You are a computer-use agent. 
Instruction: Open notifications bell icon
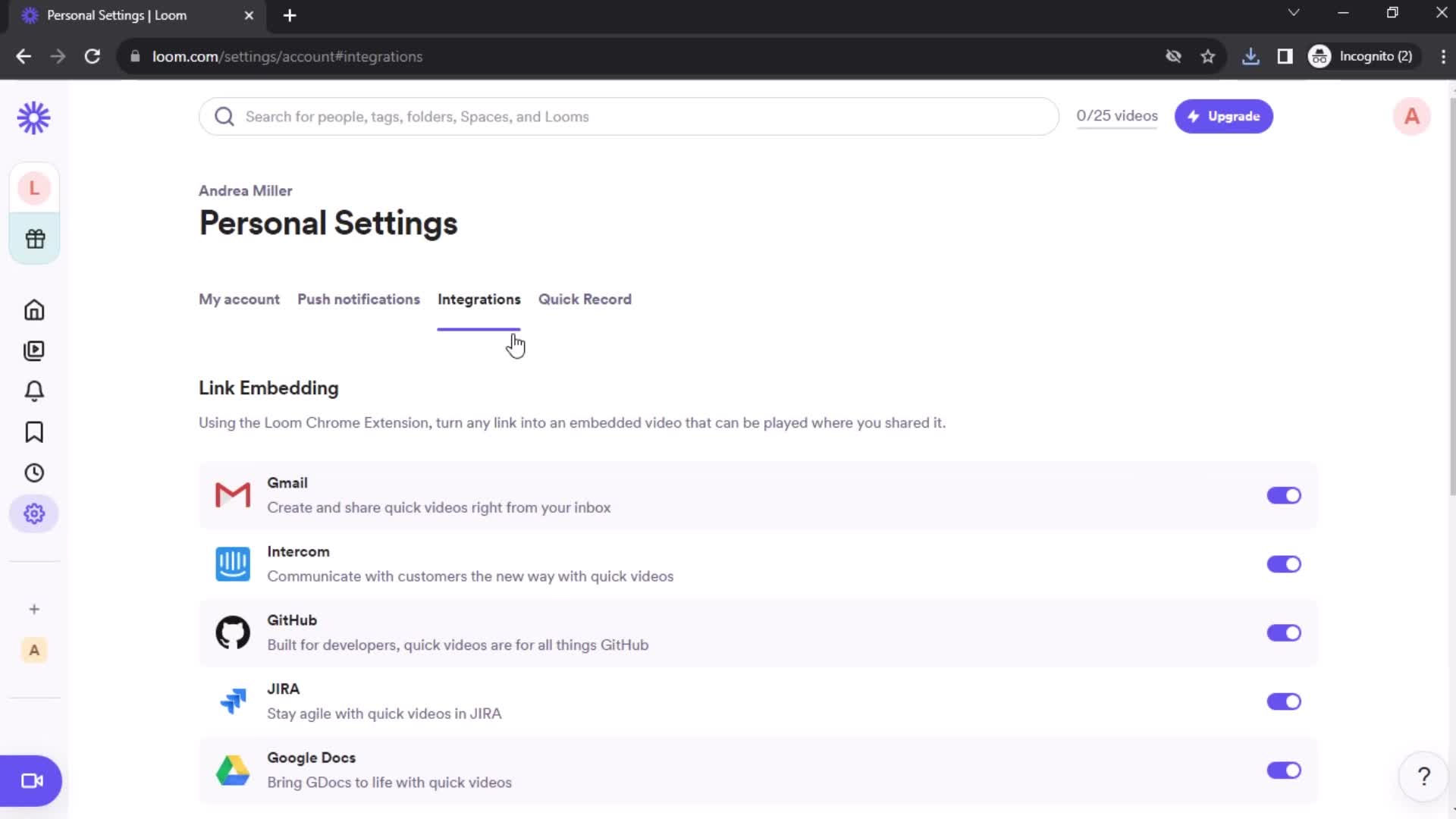click(x=34, y=391)
